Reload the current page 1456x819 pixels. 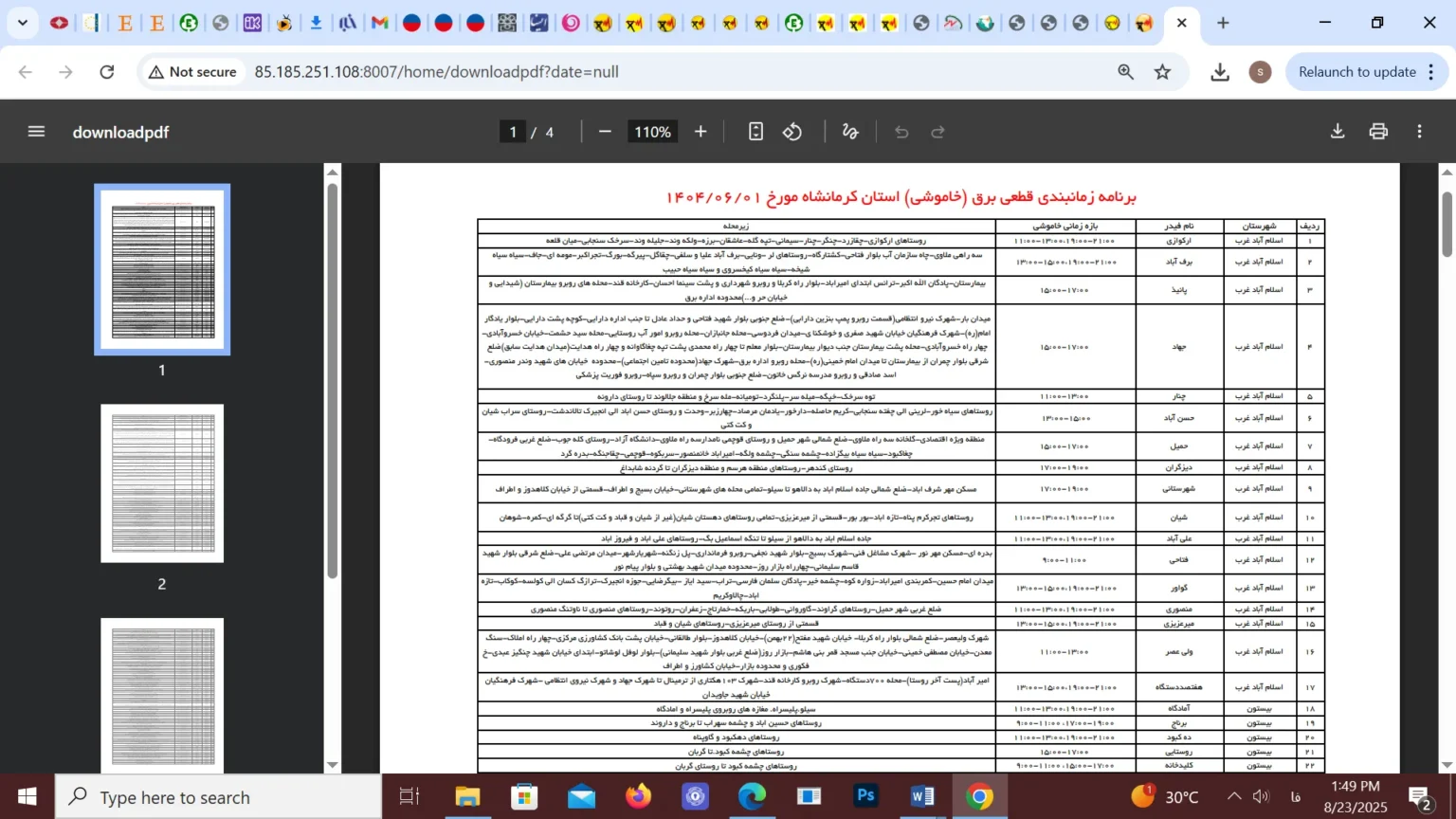107,72
